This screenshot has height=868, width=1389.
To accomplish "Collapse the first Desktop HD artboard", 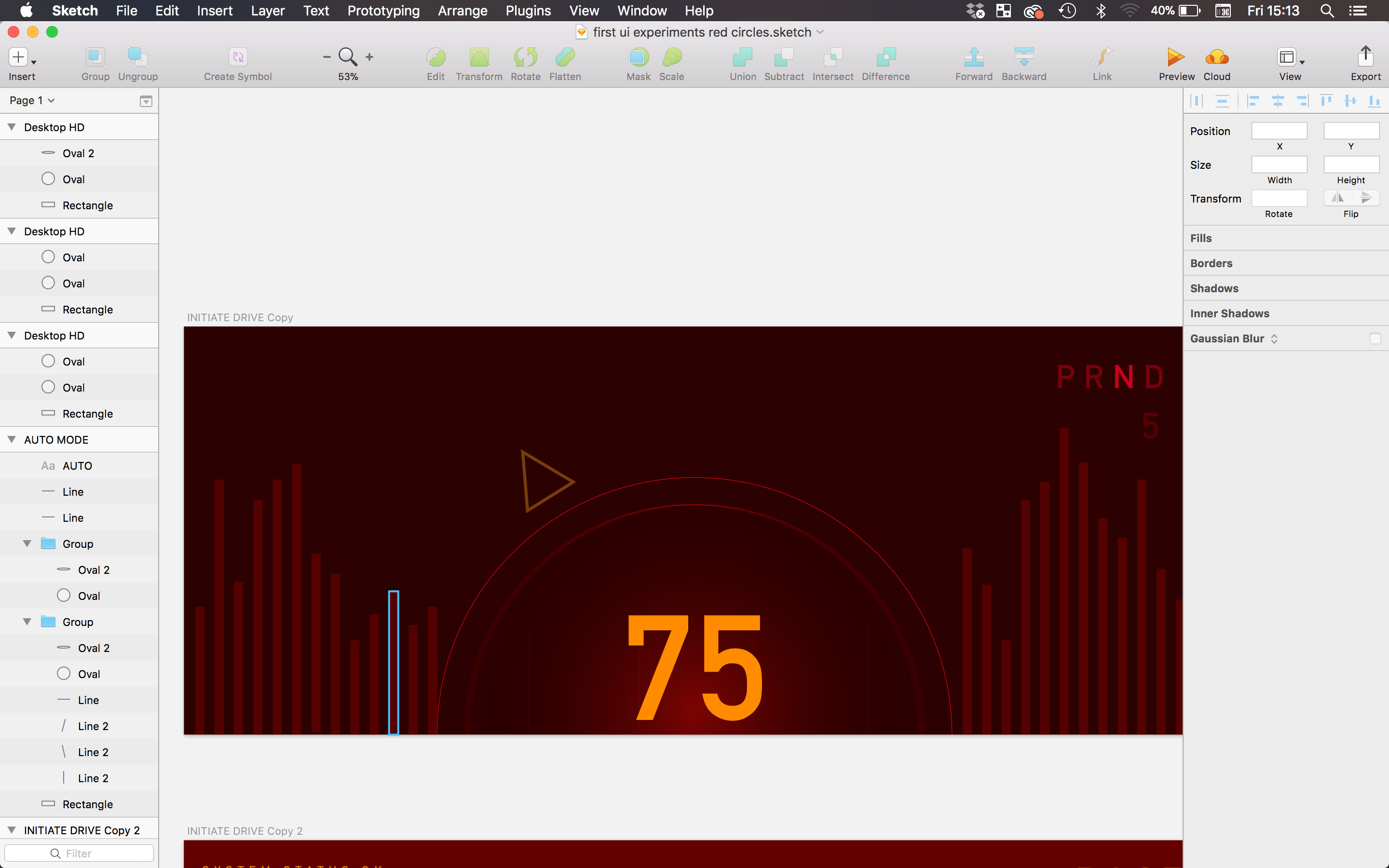I will click(x=12, y=127).
